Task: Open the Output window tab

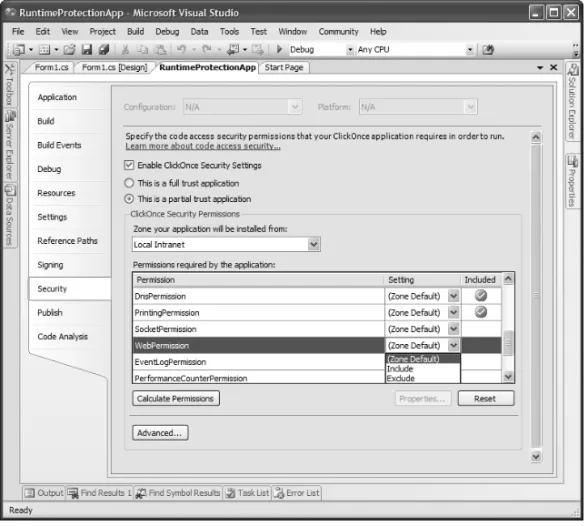Action: pyautogui.click(x=44, y=493)
